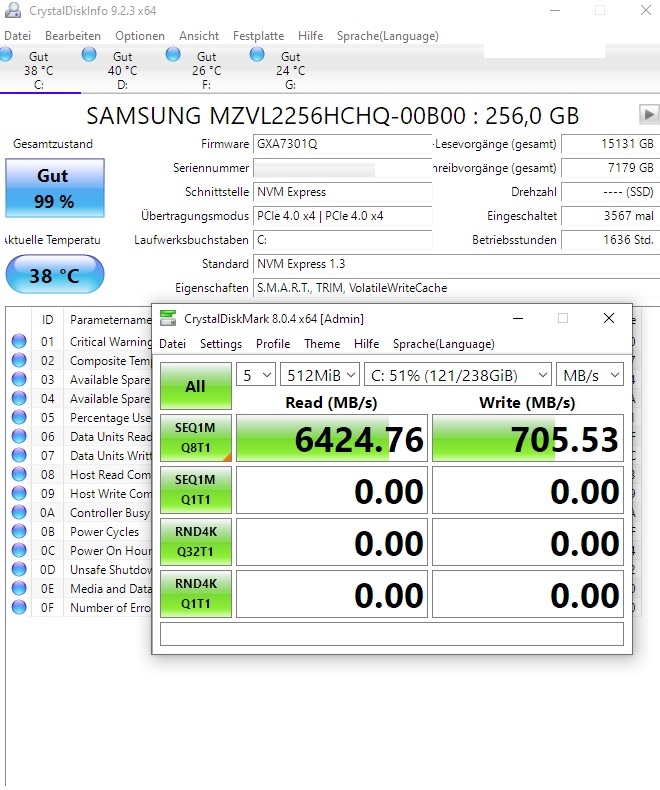Select drive C: status orb at 38 °C

coord(7,54)
